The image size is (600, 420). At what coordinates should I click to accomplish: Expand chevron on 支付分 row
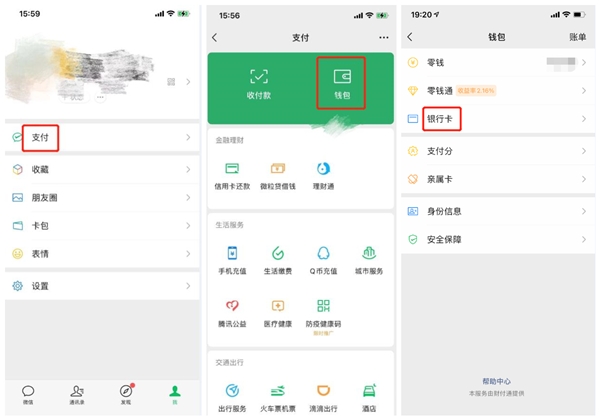tap(584, 151)
